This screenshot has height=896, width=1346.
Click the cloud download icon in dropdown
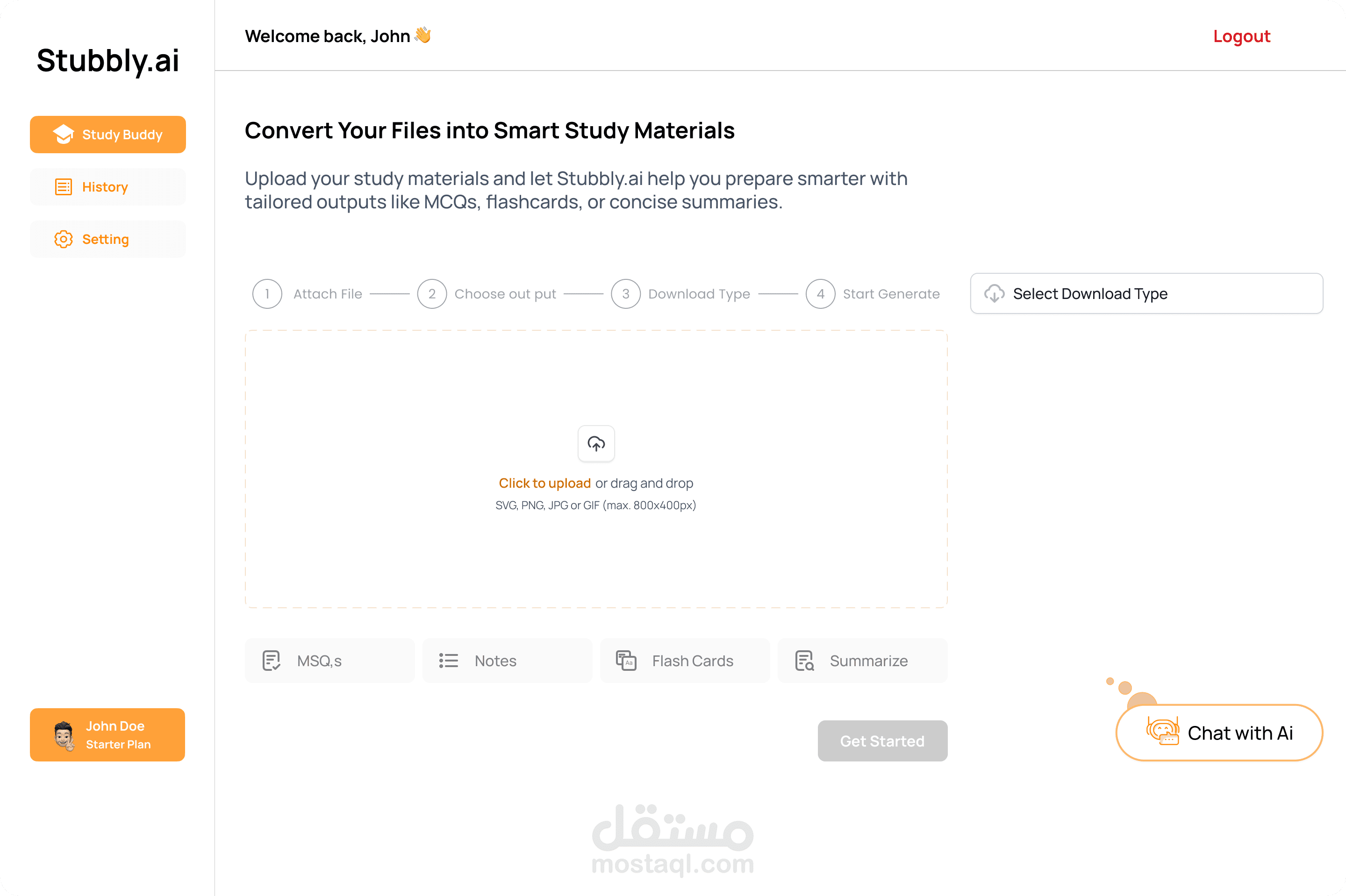coord(994,294)
